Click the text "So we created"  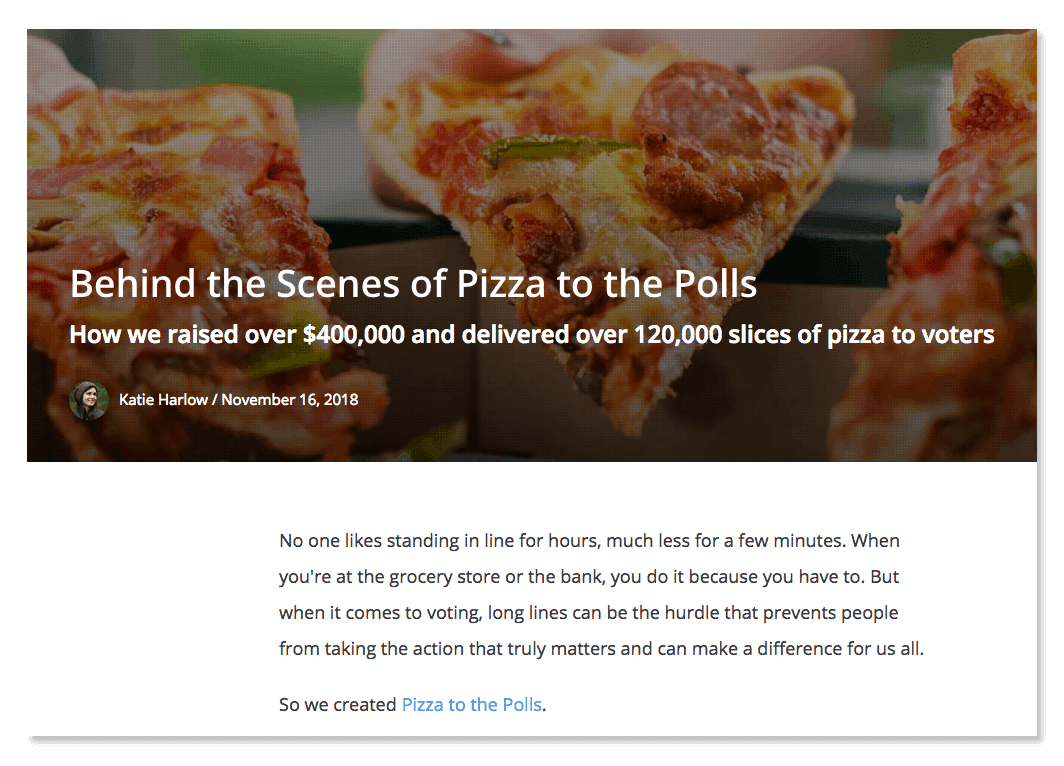337,705
